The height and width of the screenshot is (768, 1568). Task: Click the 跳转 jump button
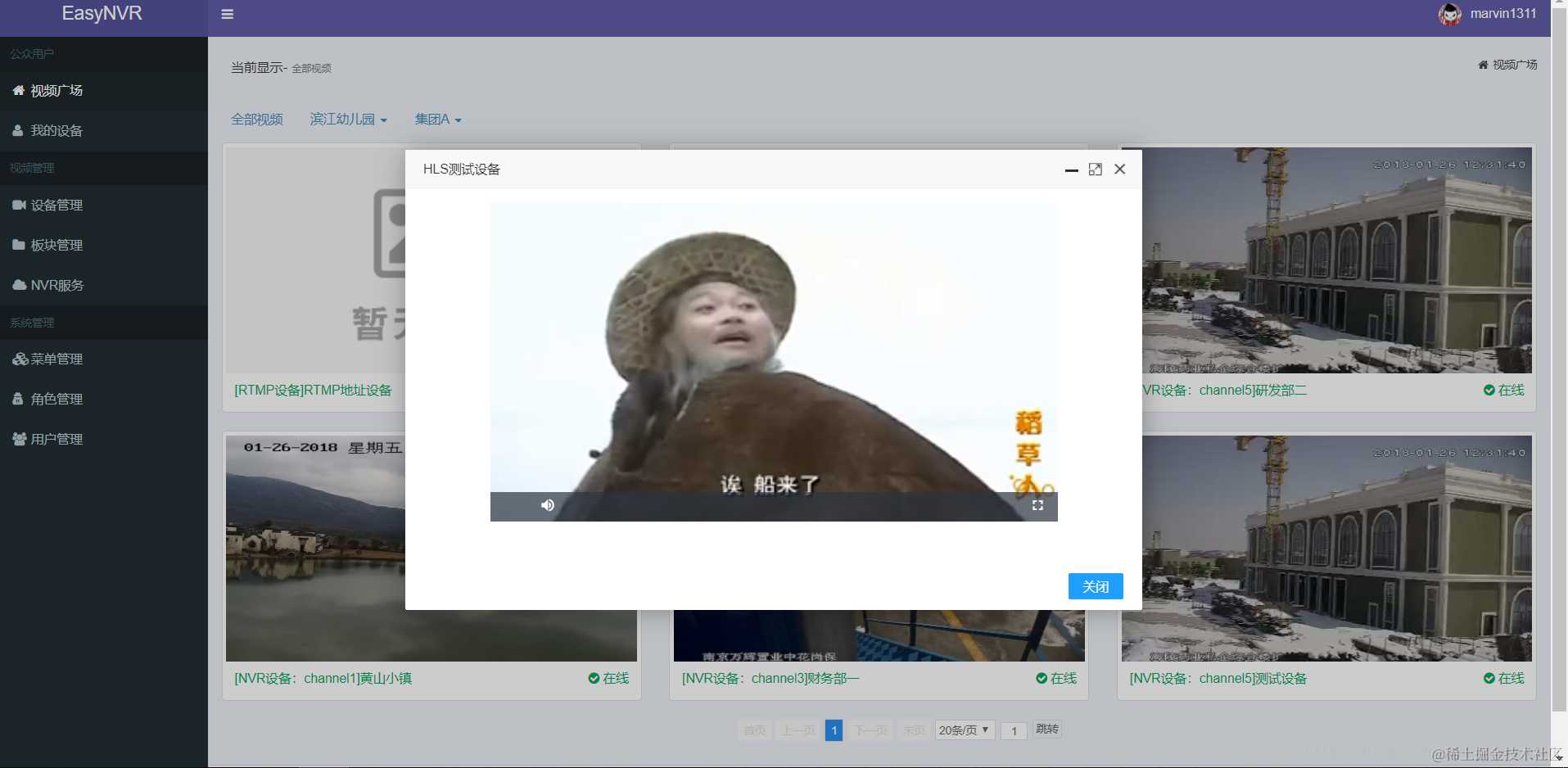pos(1047,730)
